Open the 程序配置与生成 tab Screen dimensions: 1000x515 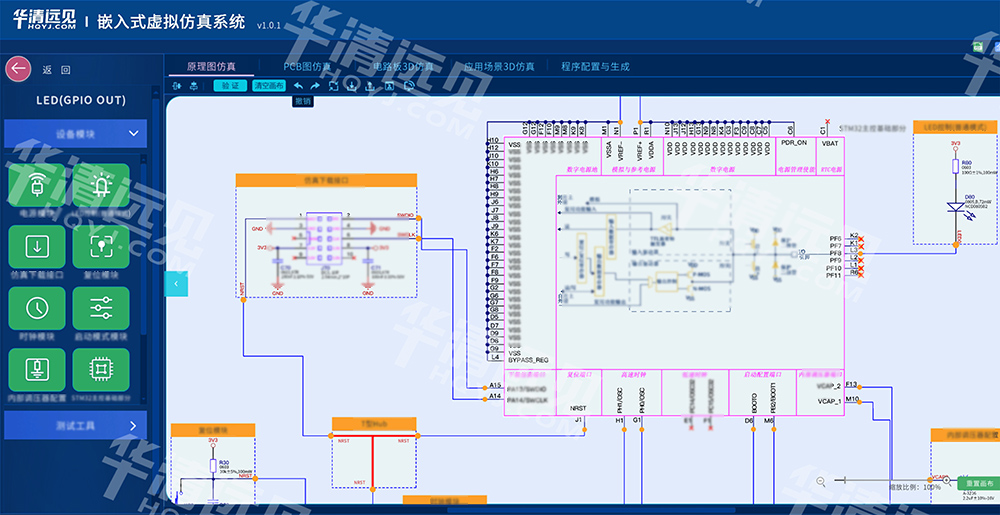[x=595, y=66]
